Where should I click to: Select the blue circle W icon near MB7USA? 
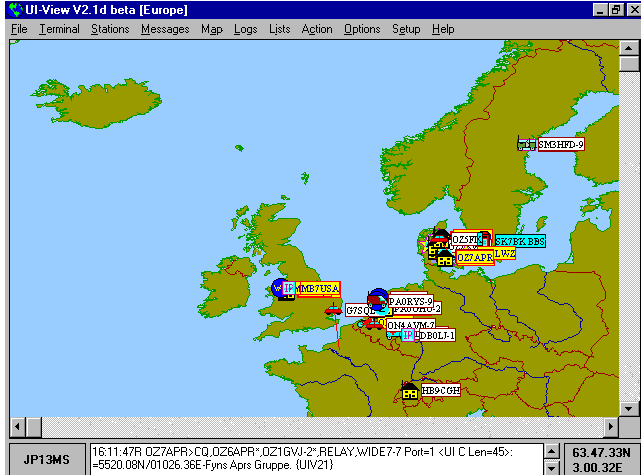click(x=278, y=287)
